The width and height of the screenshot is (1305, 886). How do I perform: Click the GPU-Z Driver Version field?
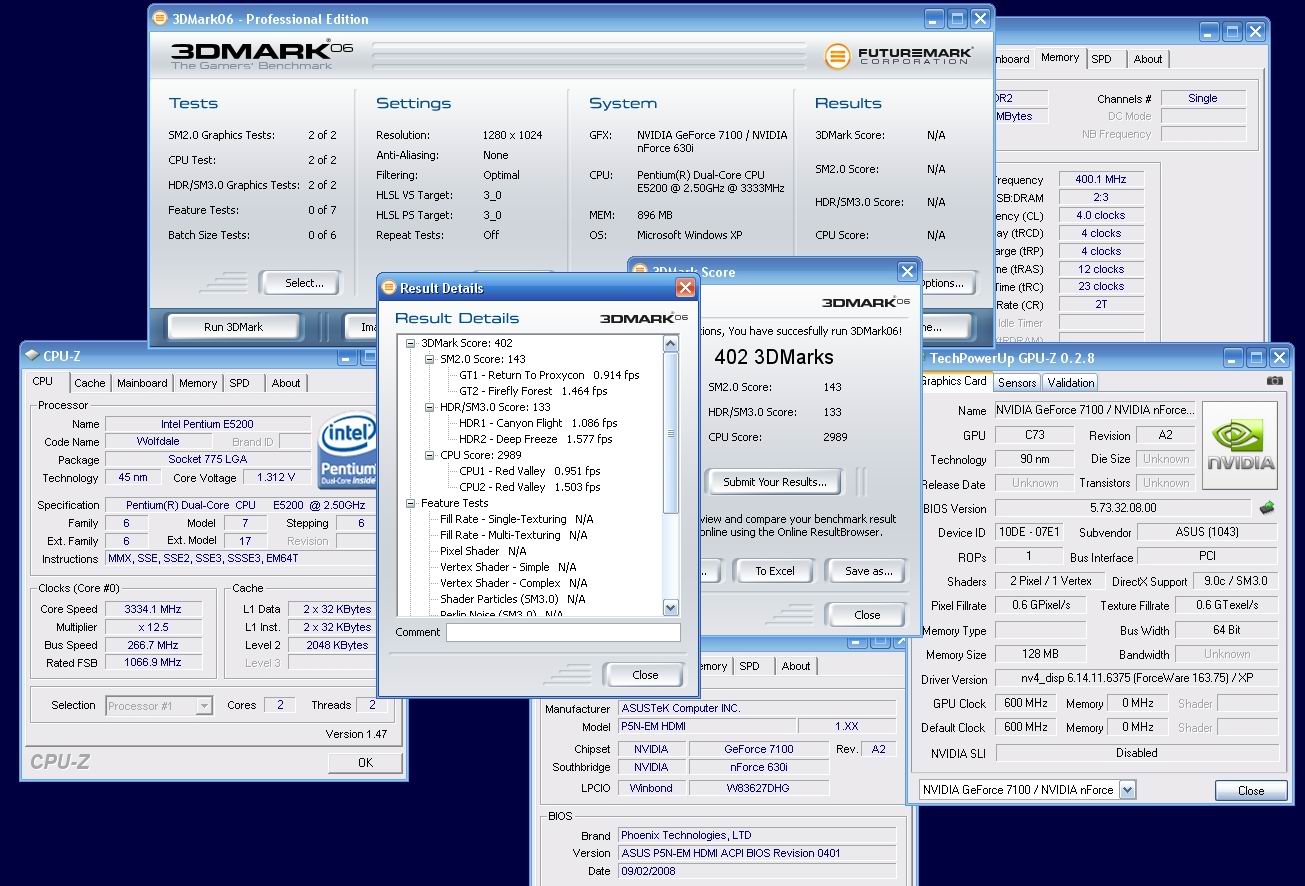pyautogui.click(x=1137, y=678)
